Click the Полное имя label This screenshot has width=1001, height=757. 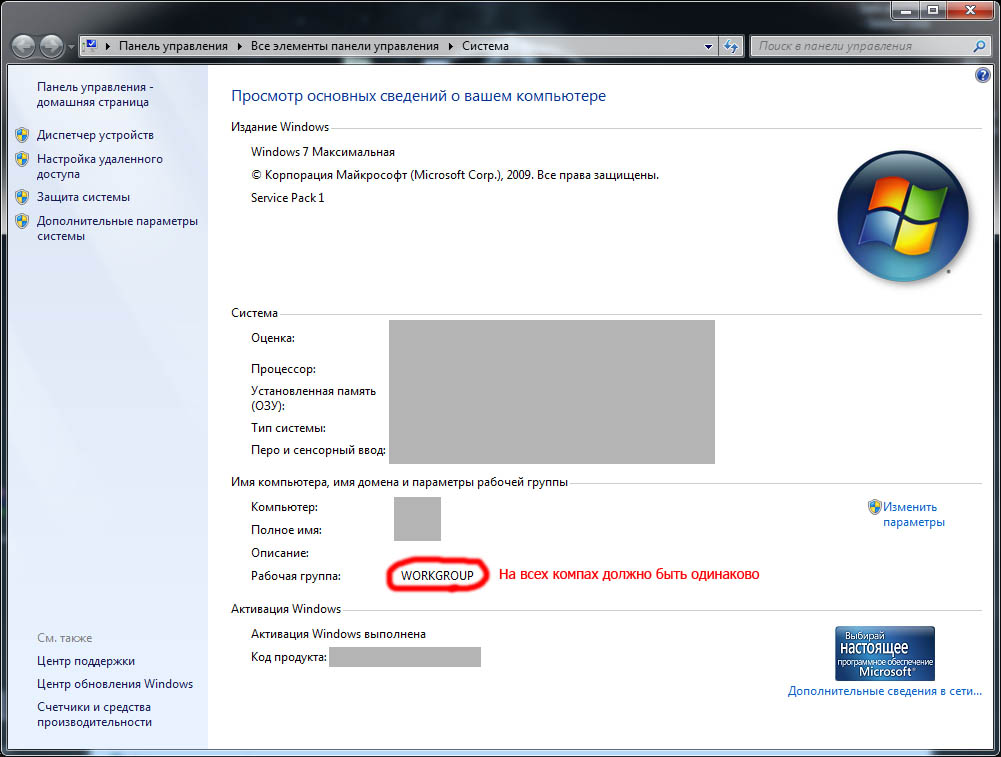click(286, 530)
